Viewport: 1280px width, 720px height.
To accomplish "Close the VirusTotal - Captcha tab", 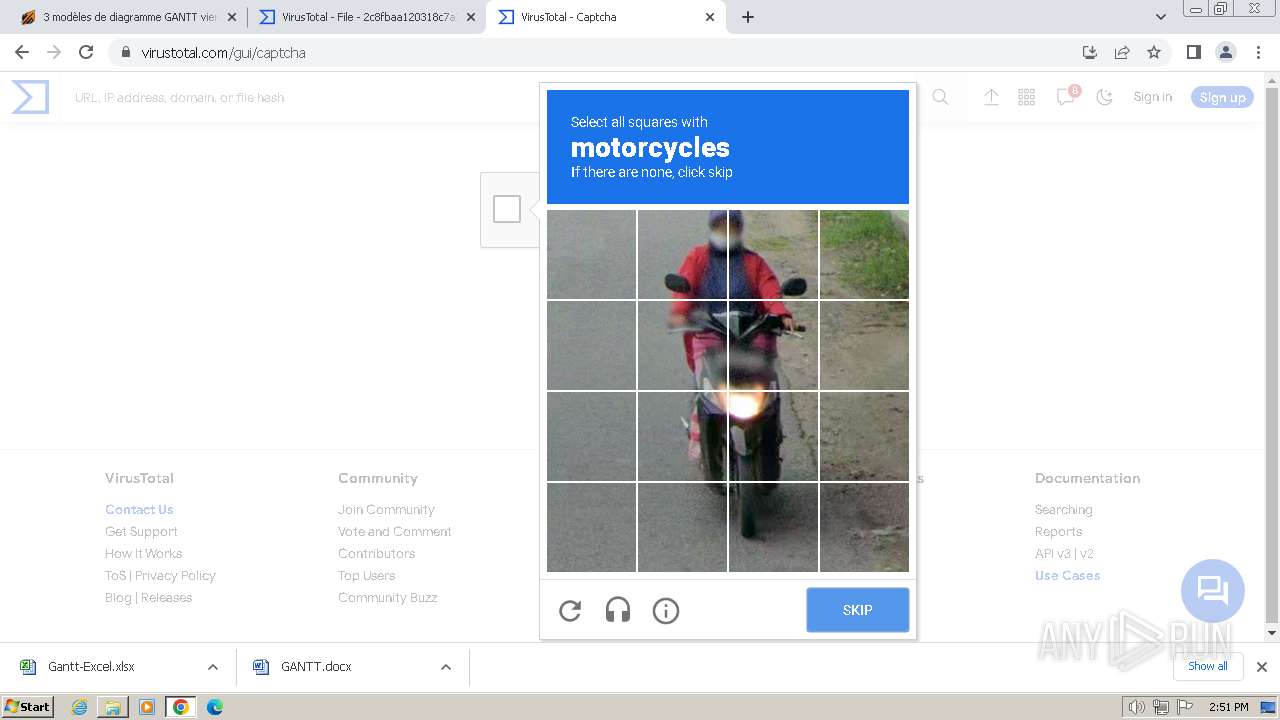I will coord(709,17).
